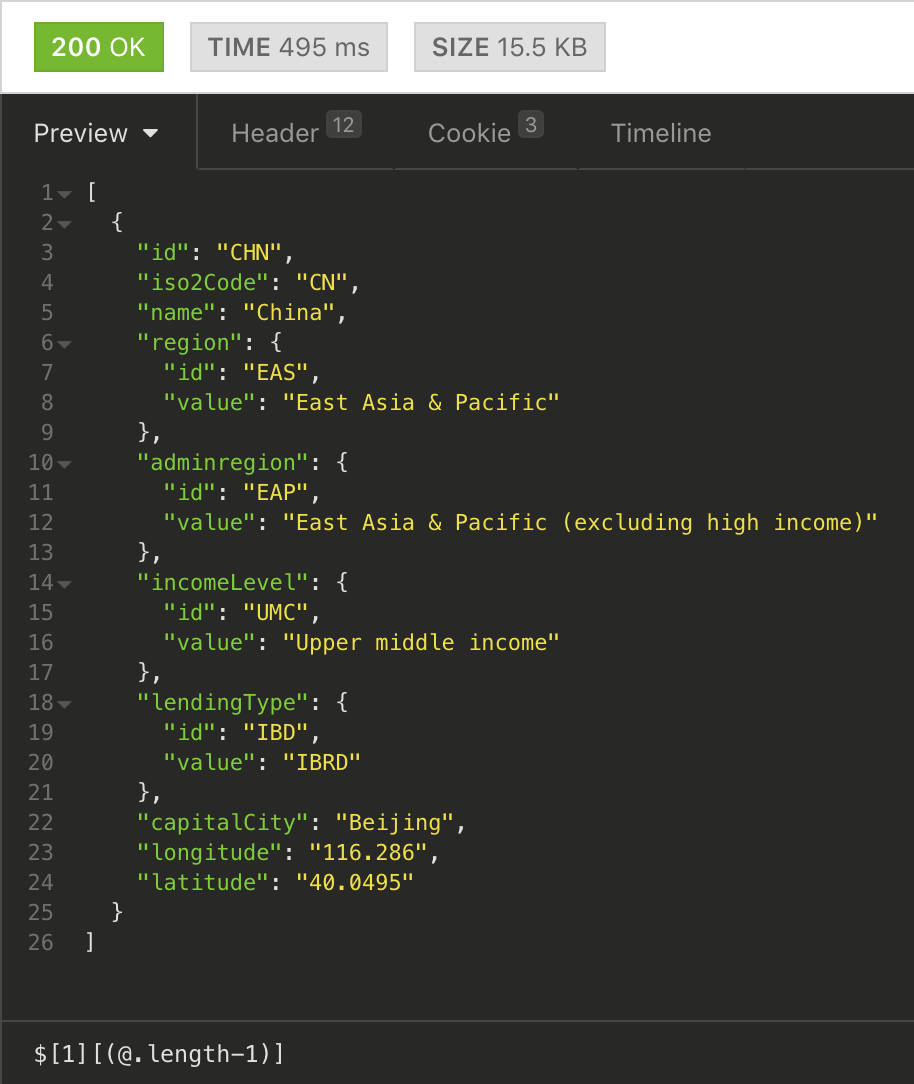This screenshot has width=914, height=1084.
Task: Collapse the object fold arrow on line 2
Action: click(64, 225)
